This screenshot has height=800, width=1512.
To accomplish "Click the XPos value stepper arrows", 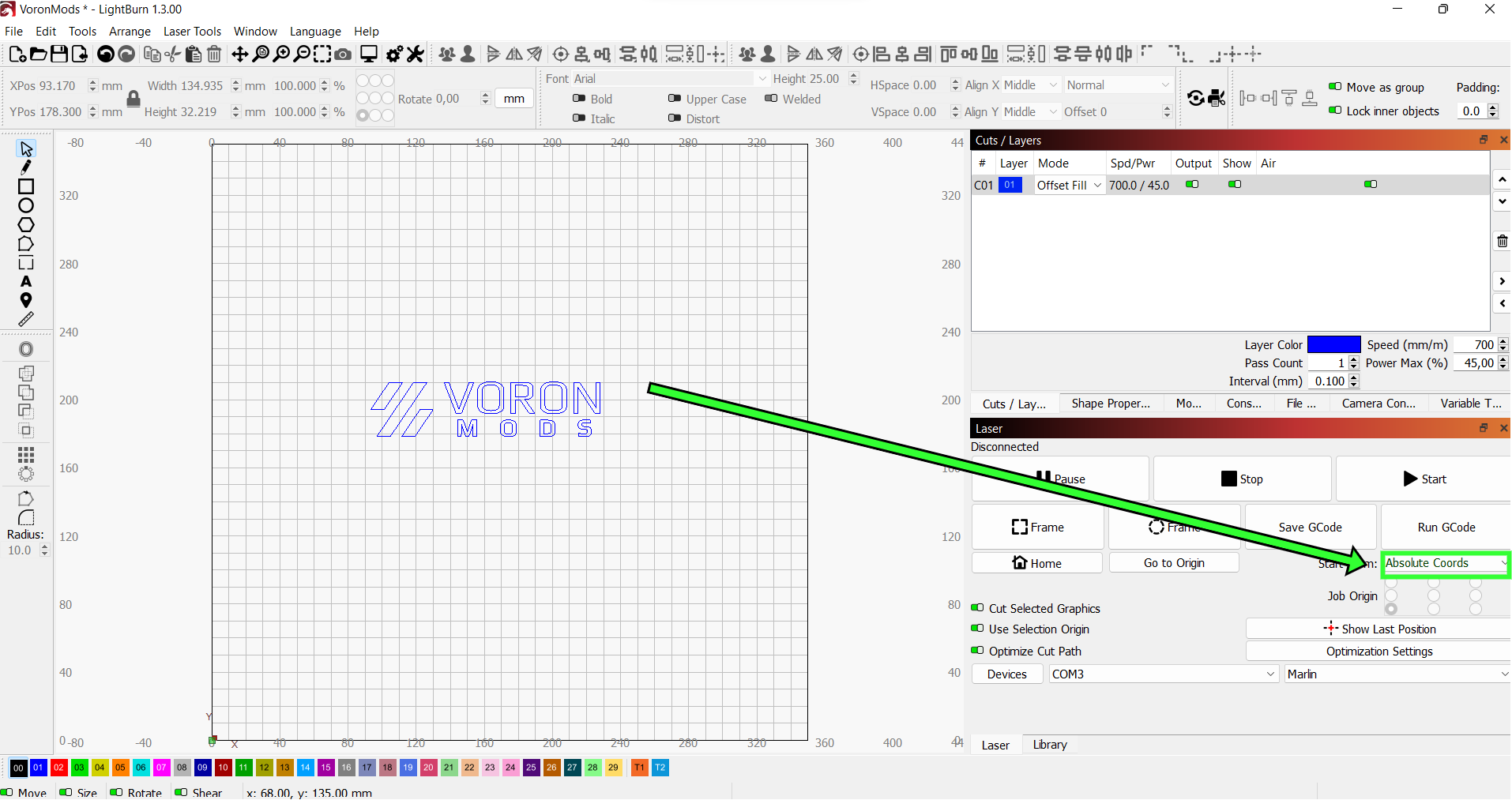I will point(92,85).
